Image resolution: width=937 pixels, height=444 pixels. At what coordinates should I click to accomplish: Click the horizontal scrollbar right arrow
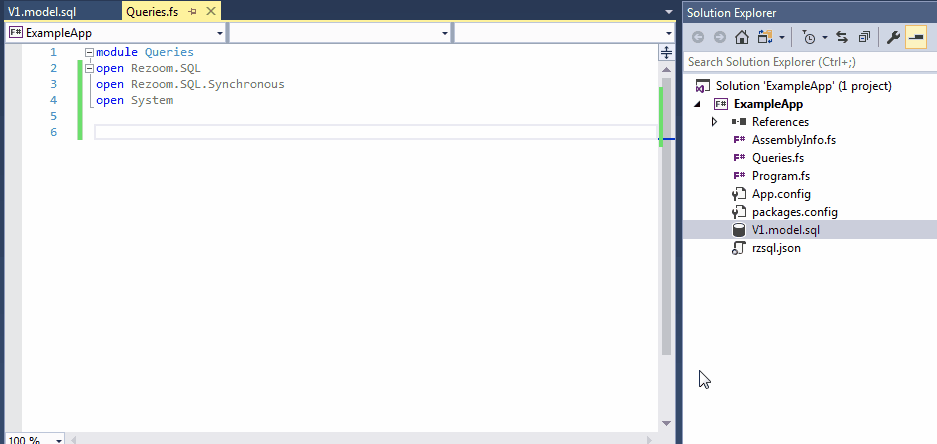[x=651, y=440]
